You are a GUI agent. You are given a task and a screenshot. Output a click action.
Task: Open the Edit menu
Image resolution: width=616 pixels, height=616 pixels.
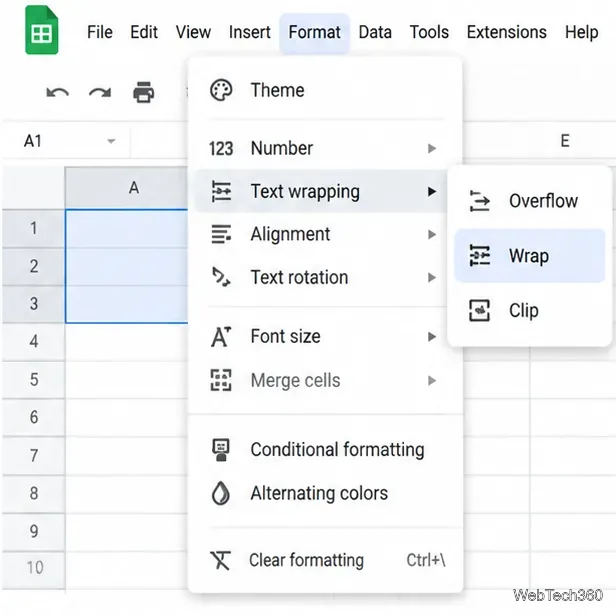pos(144,32)
